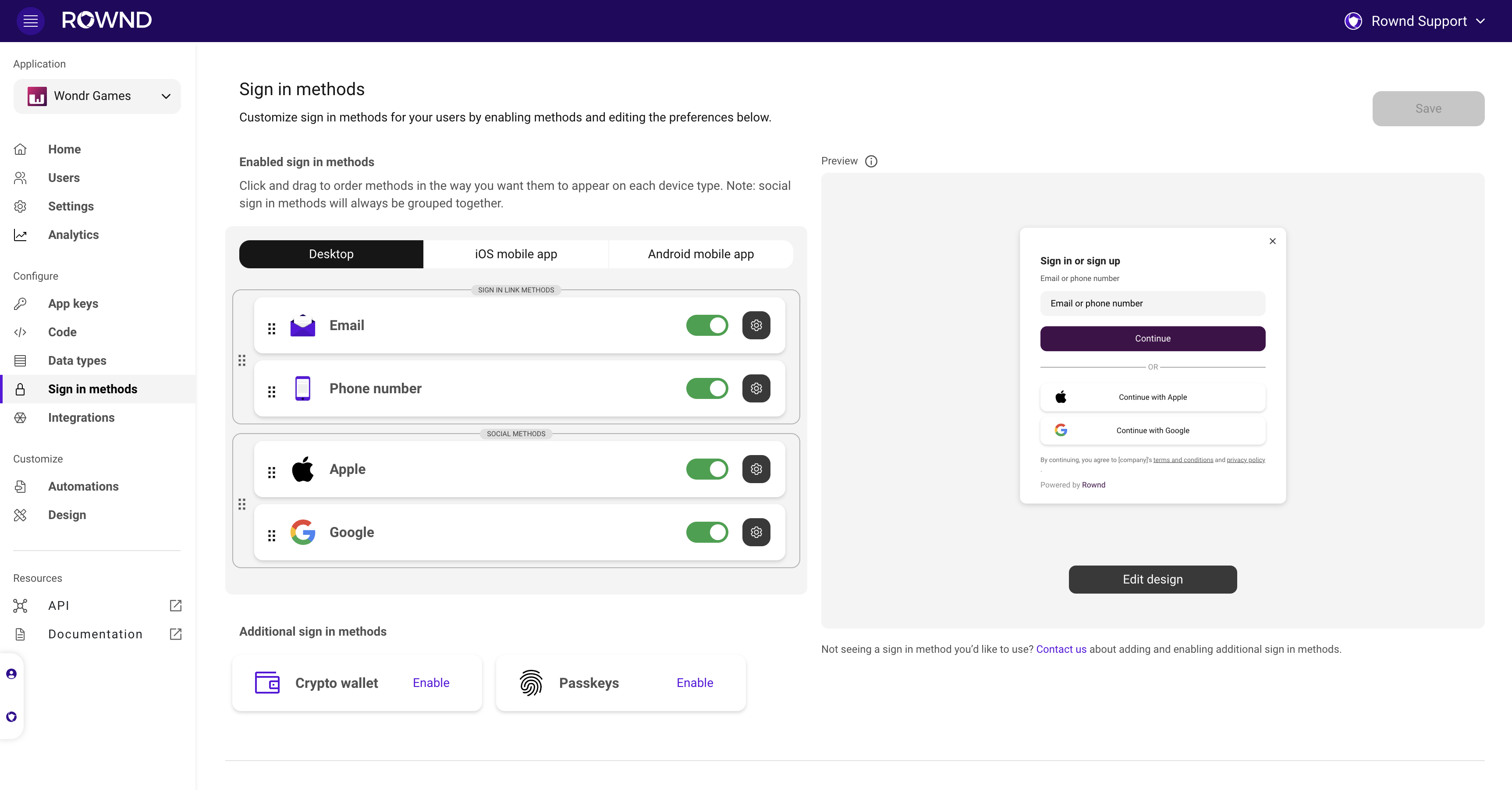This screenshot has width=1512, height=790.
Task: Click the Edit design button
Action: 1152,579
